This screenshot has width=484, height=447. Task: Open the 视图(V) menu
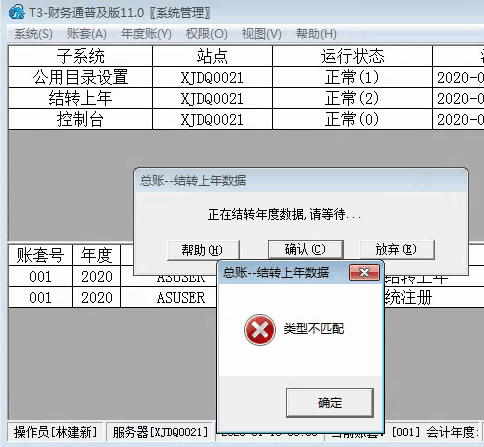click(x=262, y=34)
